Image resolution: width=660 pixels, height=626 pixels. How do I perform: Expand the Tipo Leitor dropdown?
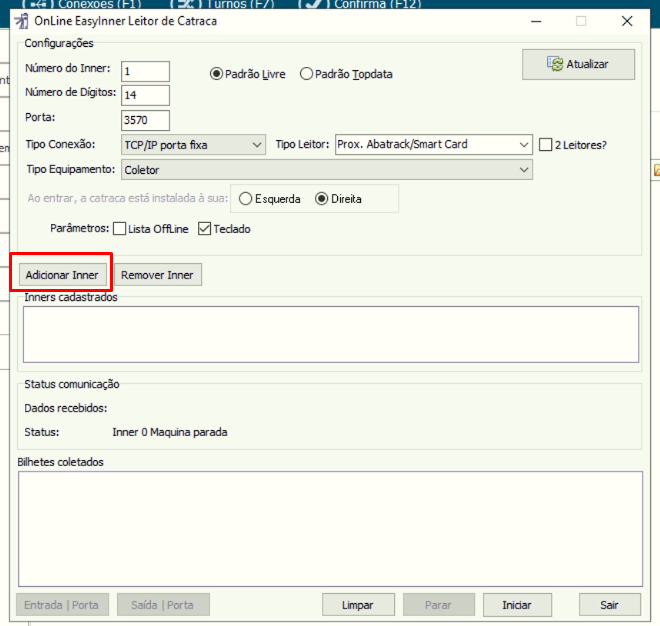tap(433, 145)
